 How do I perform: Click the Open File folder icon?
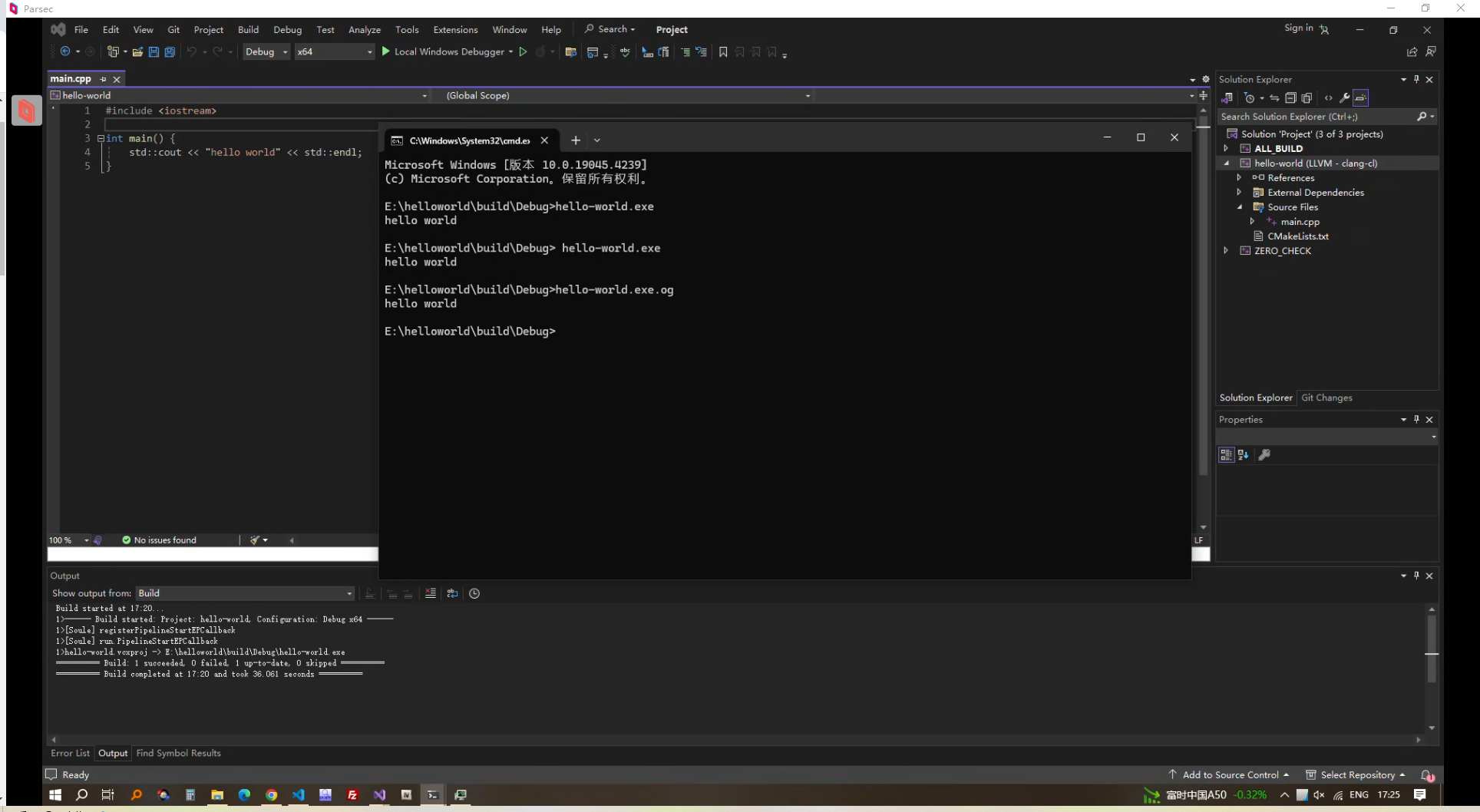(x=137, y=51)
